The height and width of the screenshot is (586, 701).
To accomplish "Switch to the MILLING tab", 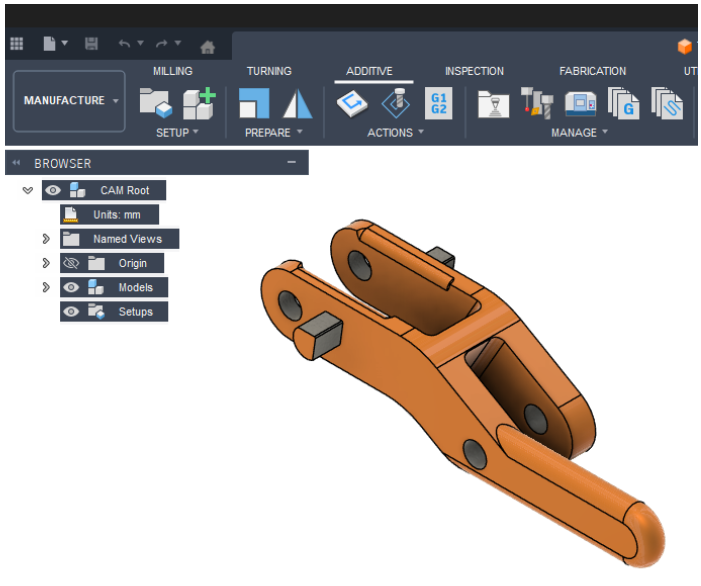I will point(172,71).
